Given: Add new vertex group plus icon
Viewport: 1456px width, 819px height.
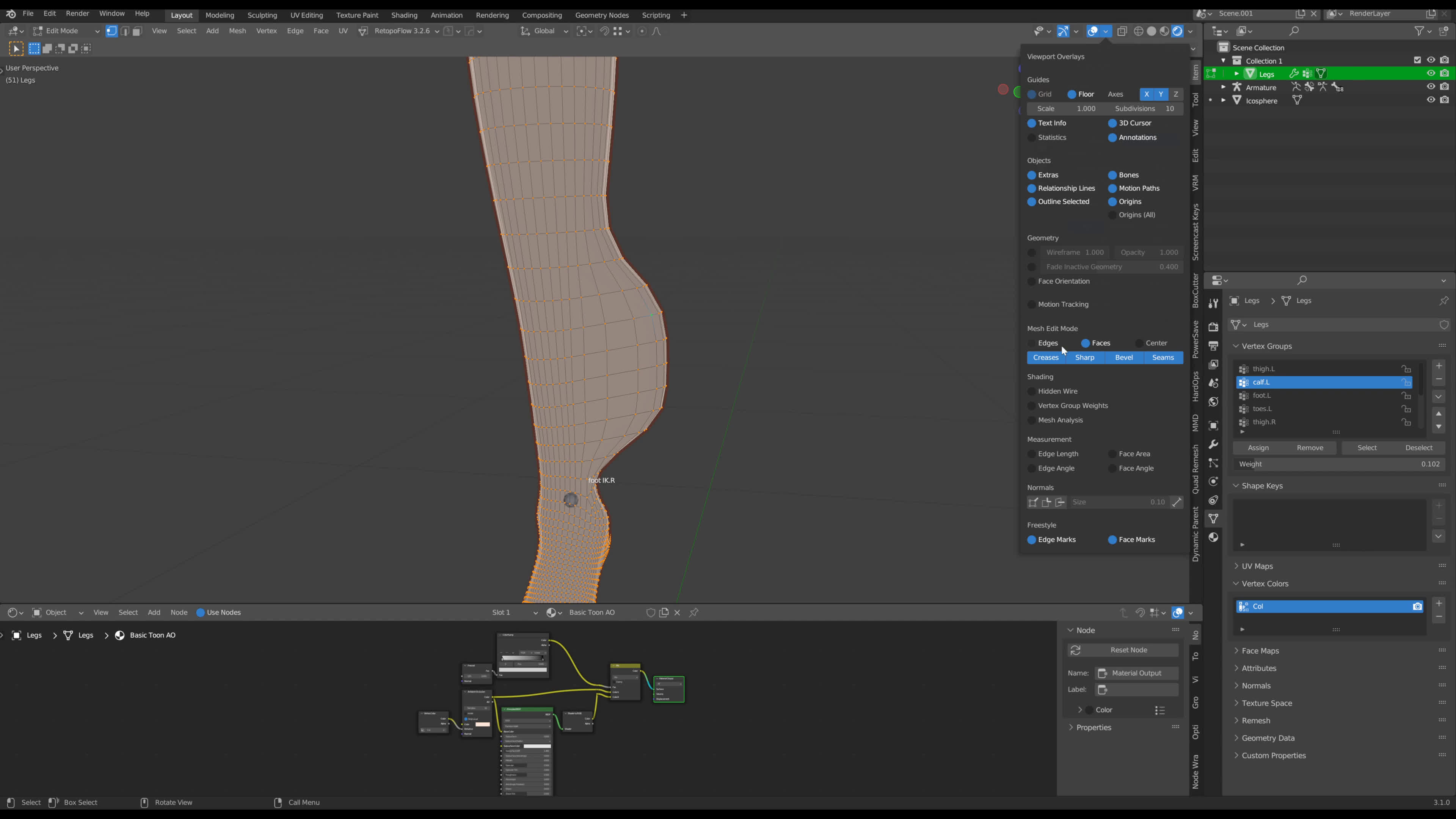Looking at the screenshot, I should [x=1439, y=366].
